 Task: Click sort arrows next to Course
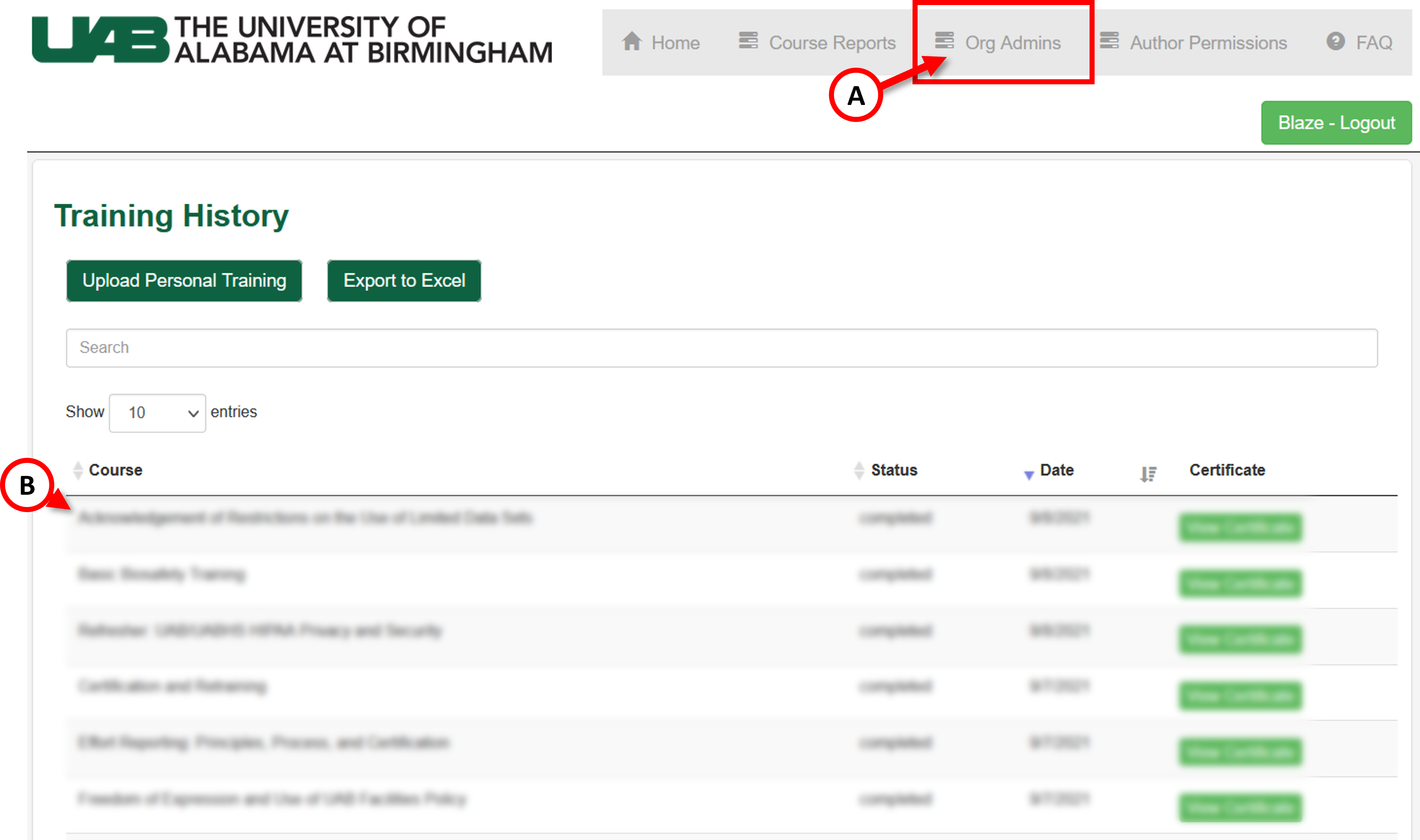tap(78, 470)
